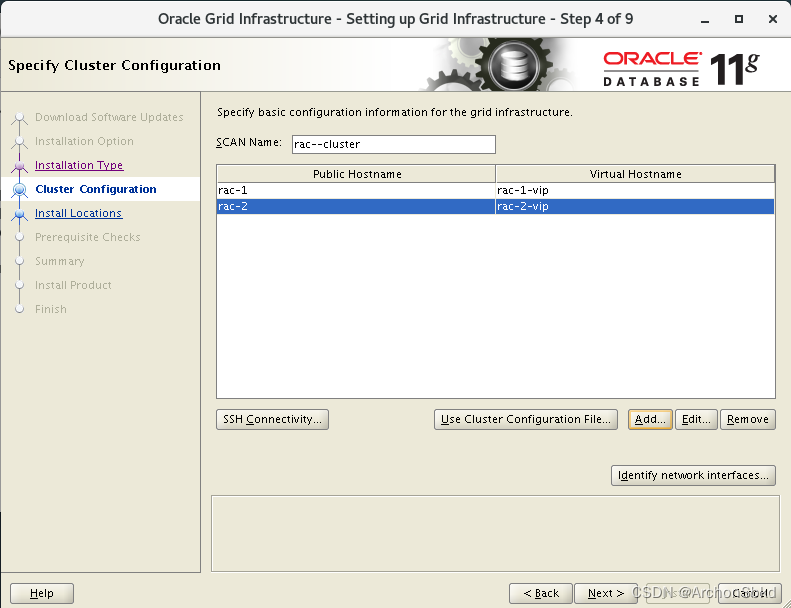Go Back to previous step
The height and width of the screenshot is (608, 791).
click(541, 593)
